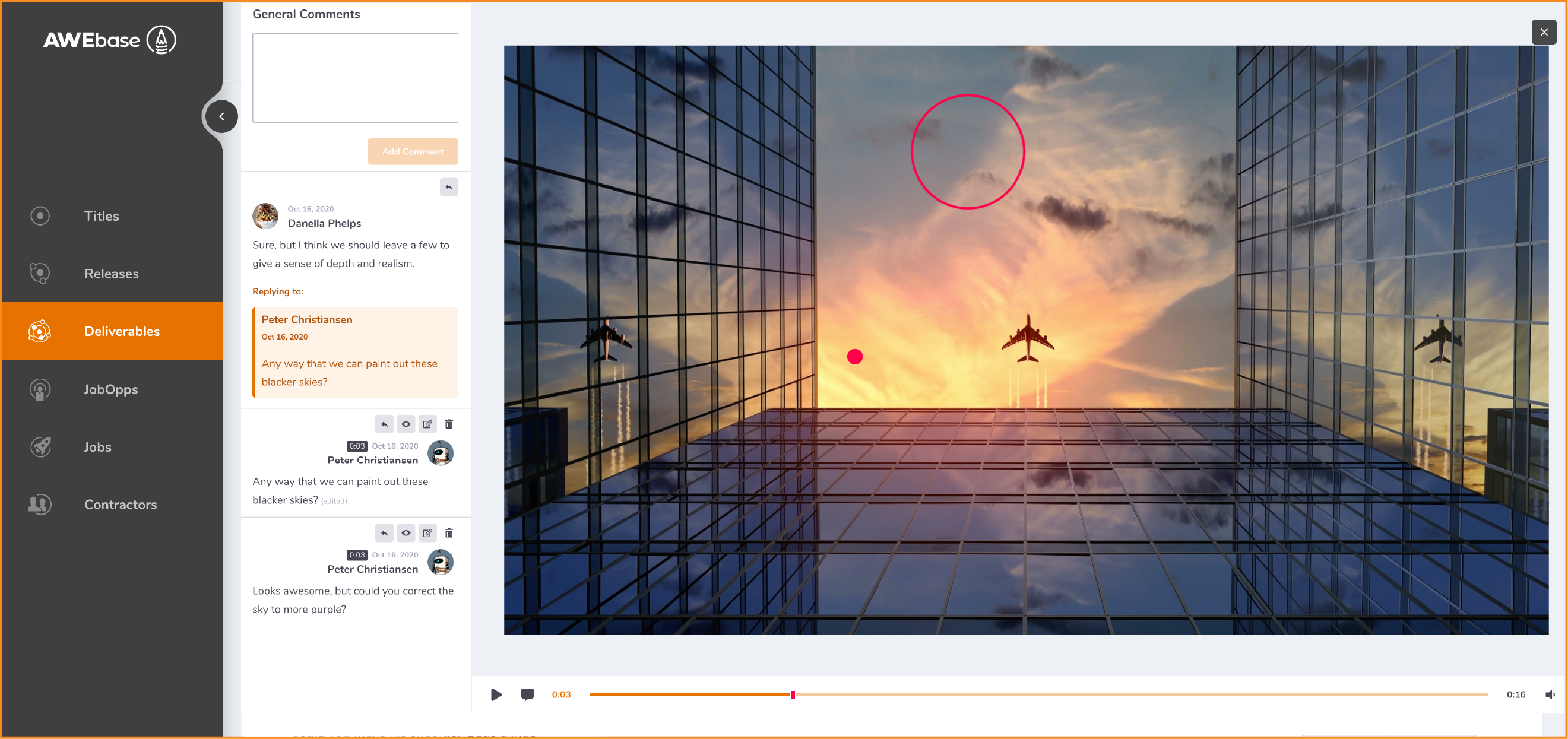Toggle annotation visibility on "more purple" comment
The image size is (1568, 739).
click(x=406, y=533)
